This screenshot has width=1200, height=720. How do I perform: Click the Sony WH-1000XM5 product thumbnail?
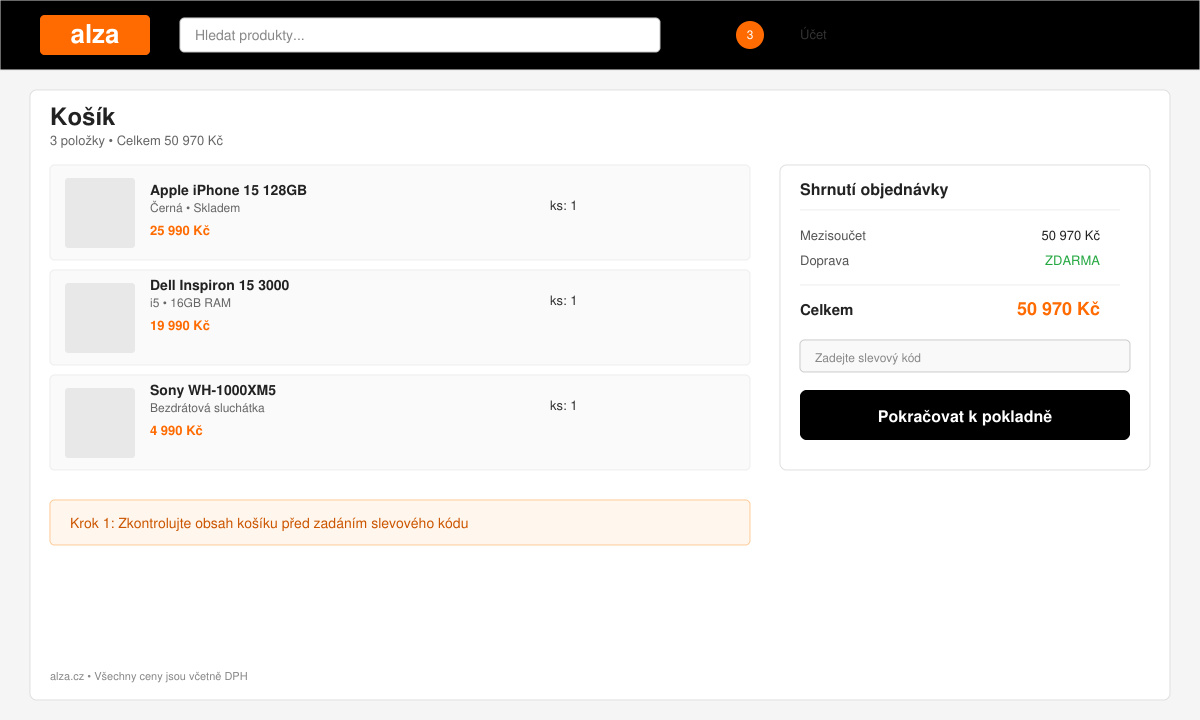[x=100, y=423]
